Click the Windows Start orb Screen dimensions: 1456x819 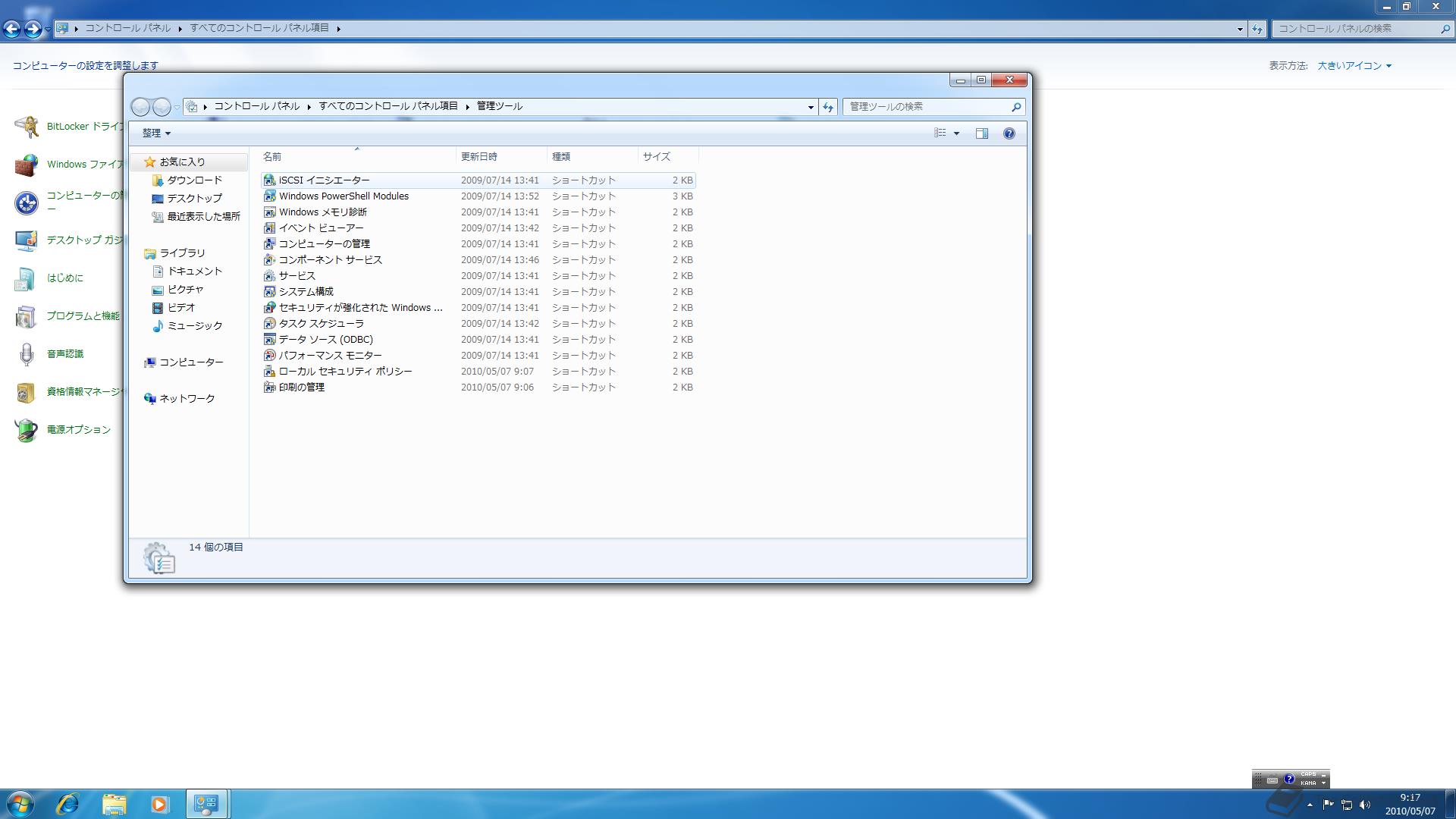click(x=20, y=804)
